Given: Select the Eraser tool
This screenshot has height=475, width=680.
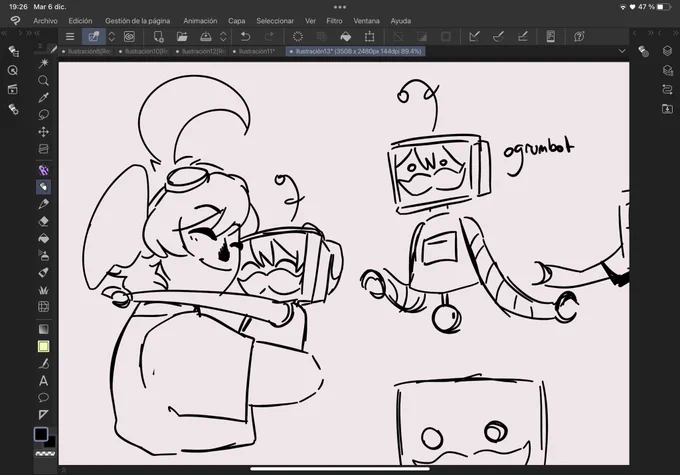Looking at the screenshot, I should point(43,221).
